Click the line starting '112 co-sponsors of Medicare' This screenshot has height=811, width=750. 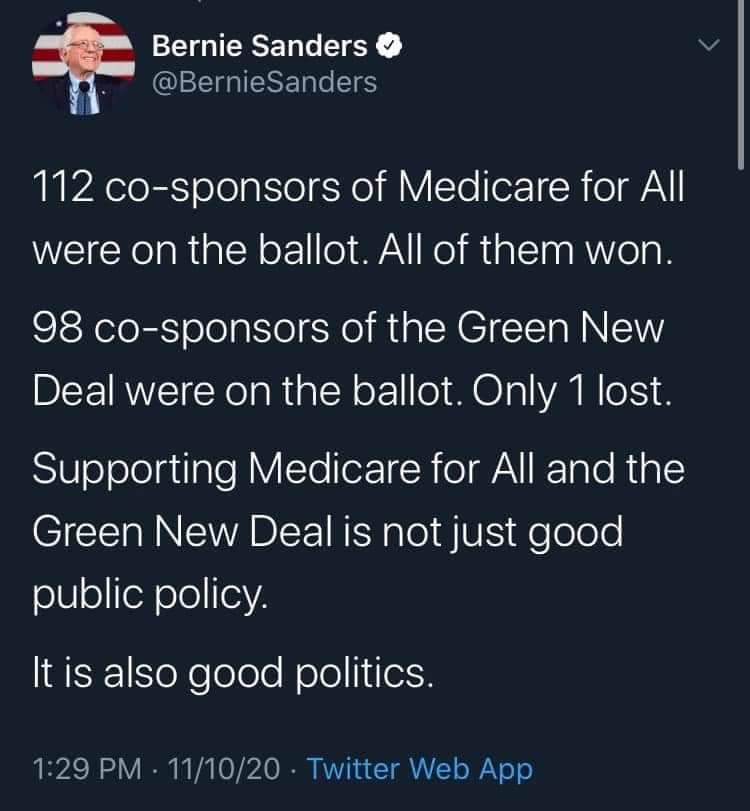[358, 187]
